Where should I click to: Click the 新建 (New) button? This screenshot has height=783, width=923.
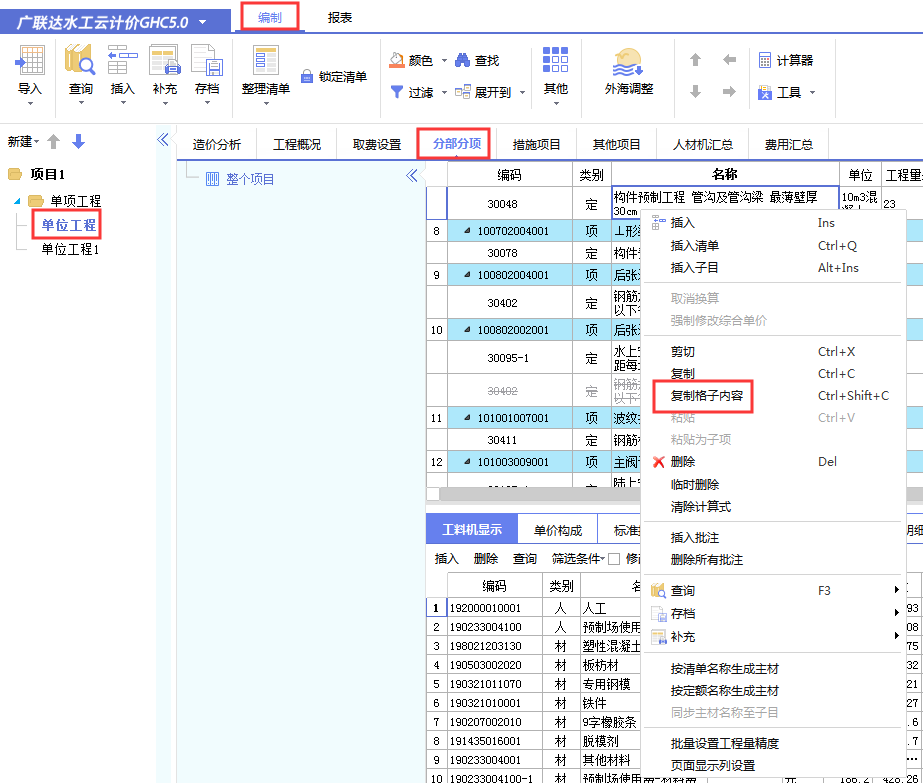point(21,142)
